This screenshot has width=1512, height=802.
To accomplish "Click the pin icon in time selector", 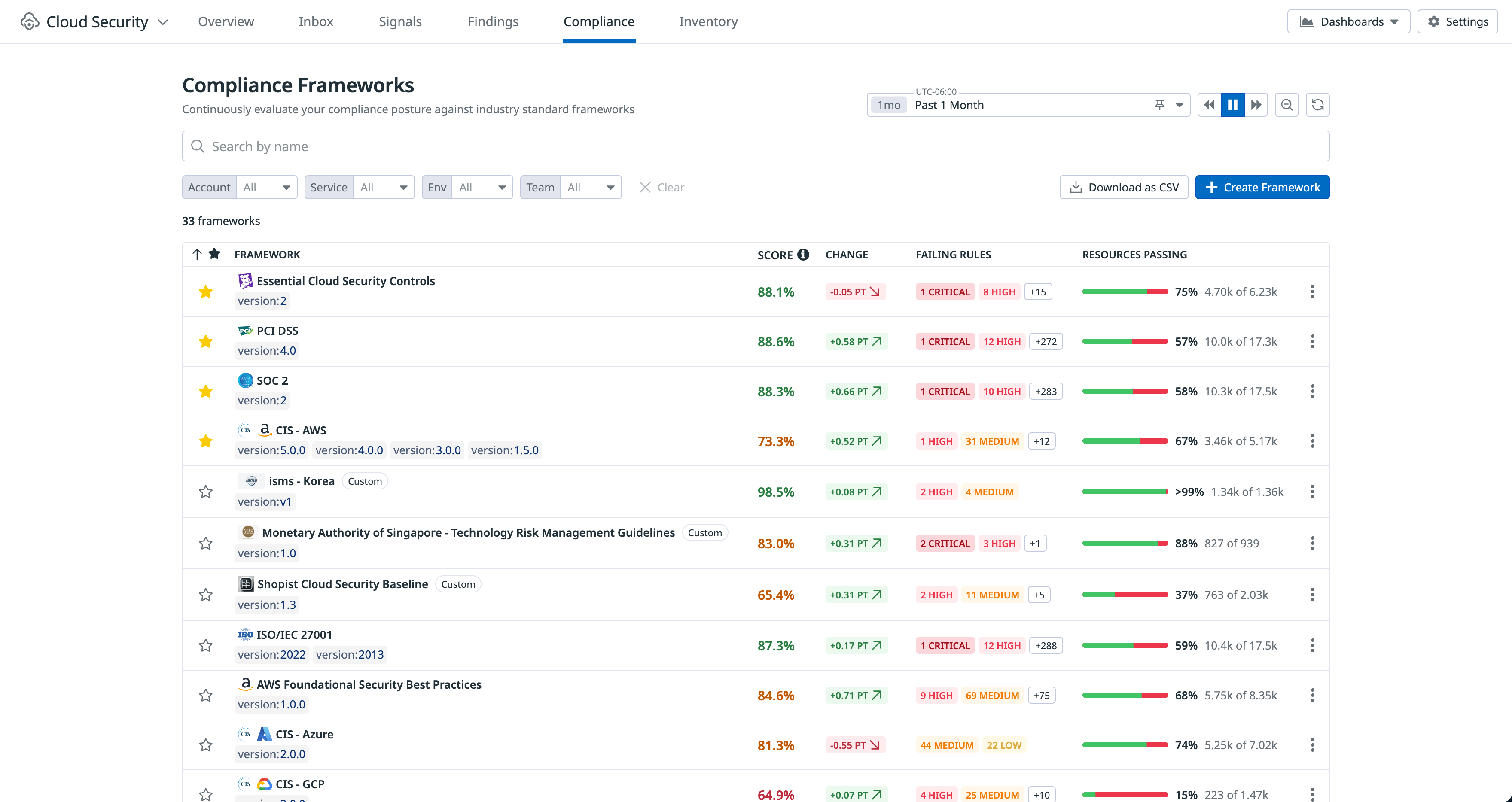I will tap(1159, 105).
